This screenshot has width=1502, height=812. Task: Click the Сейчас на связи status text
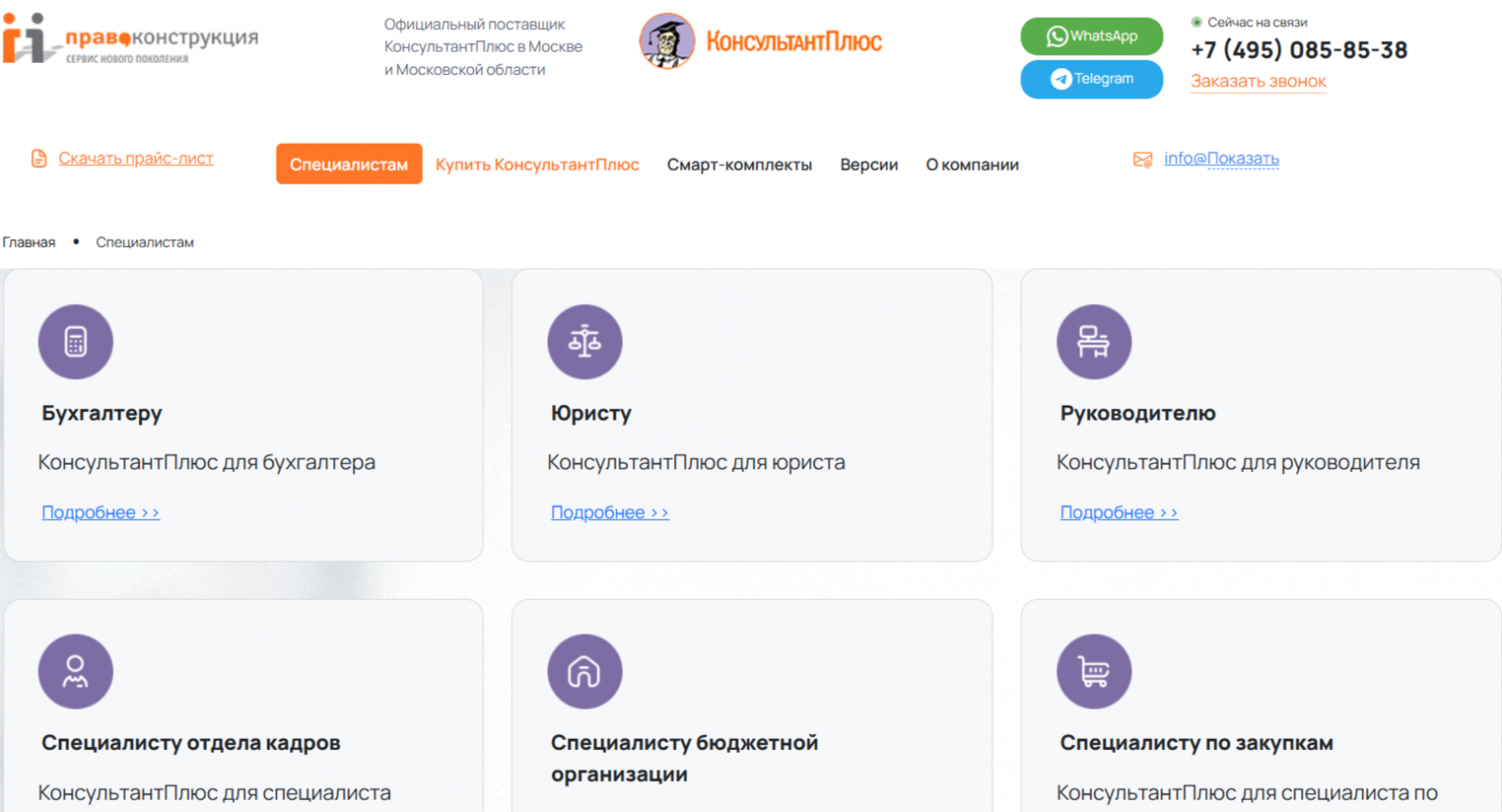[x=1257, y=23]
